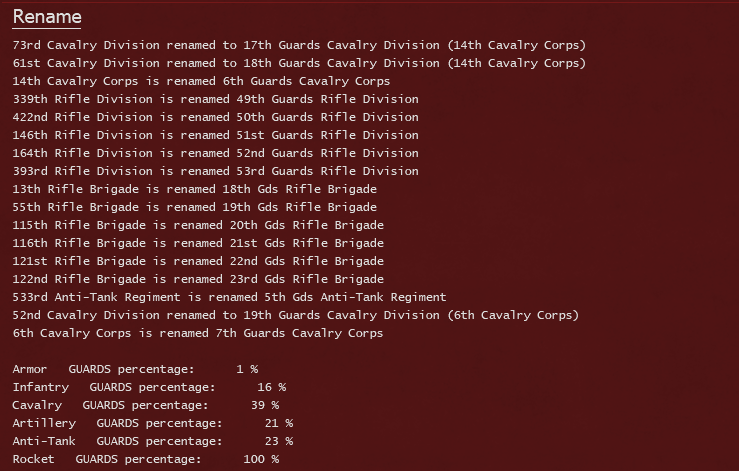Select the 61st Cavalry Division rename entry
739x471 pixels.
point(299,63)
